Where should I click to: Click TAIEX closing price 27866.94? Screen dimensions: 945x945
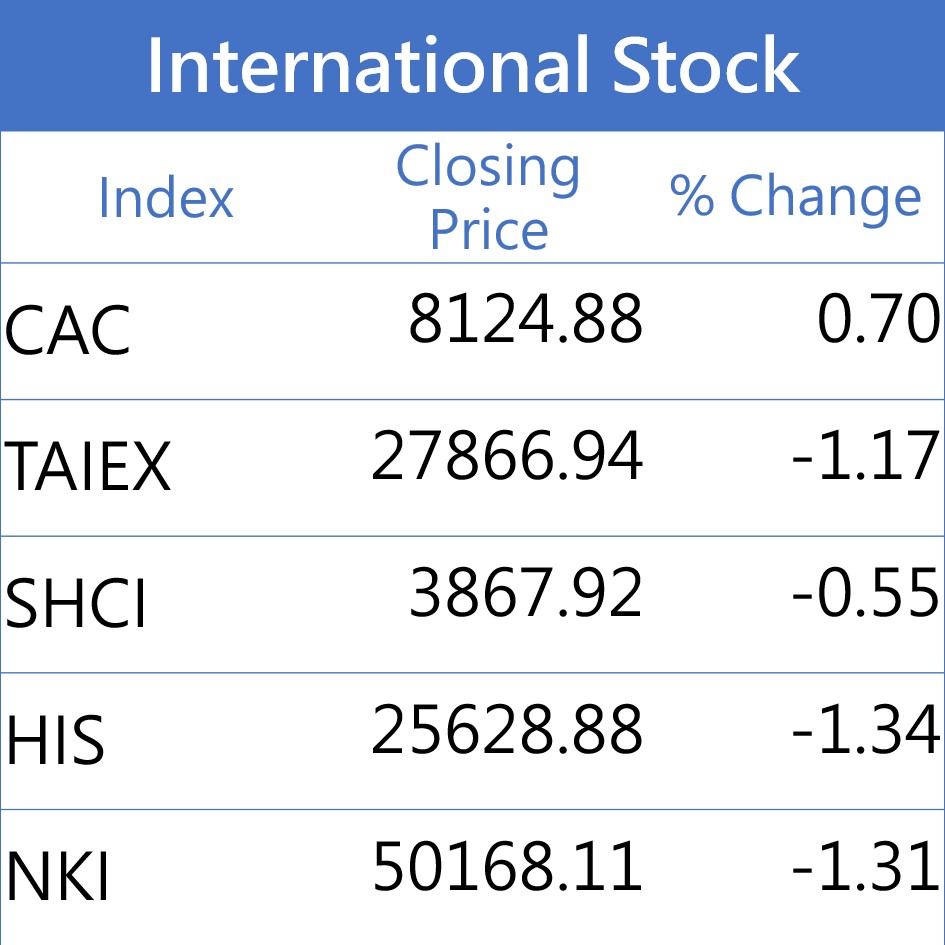(506, 458)
